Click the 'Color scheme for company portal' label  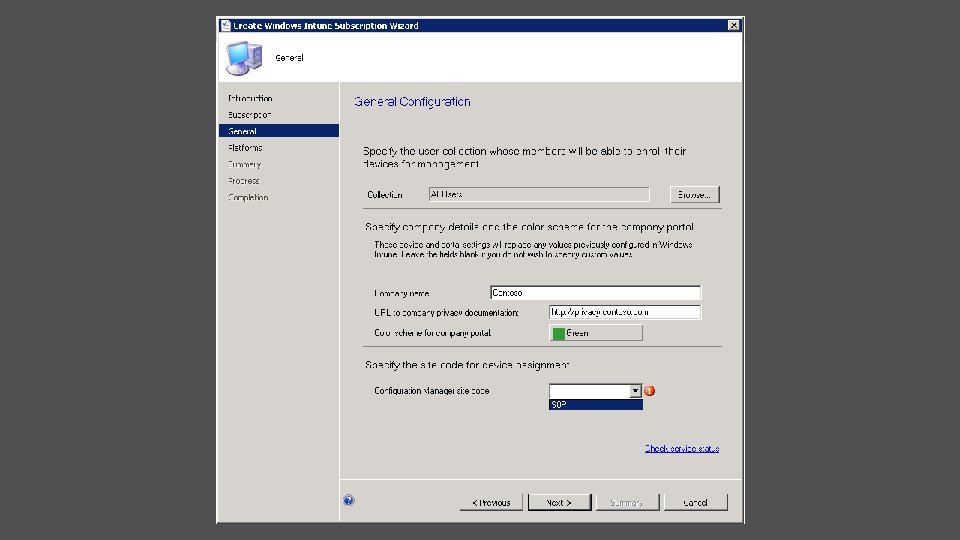(433, 333)
